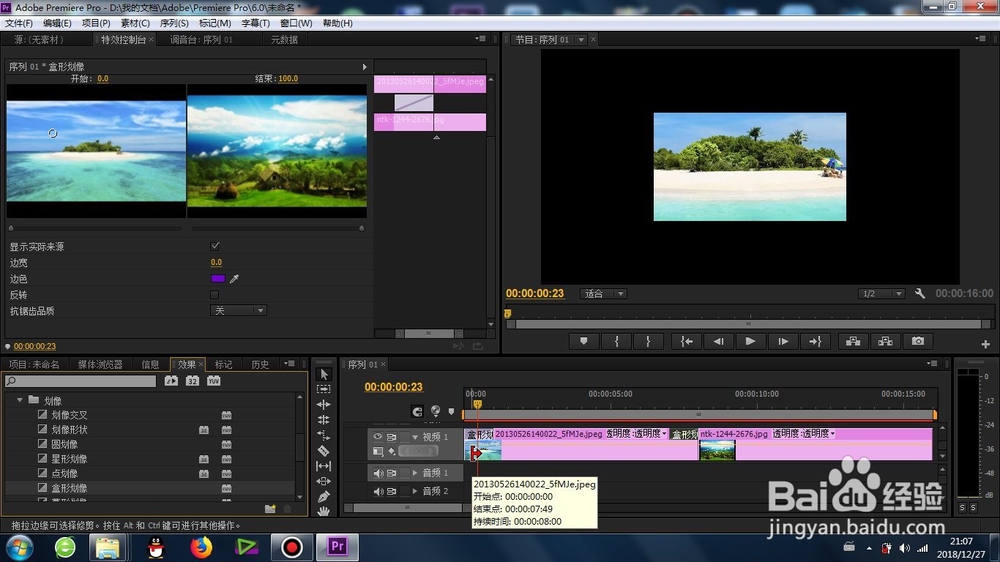Switch to the 媒体浏览器 tab

(x=99, y=364)
